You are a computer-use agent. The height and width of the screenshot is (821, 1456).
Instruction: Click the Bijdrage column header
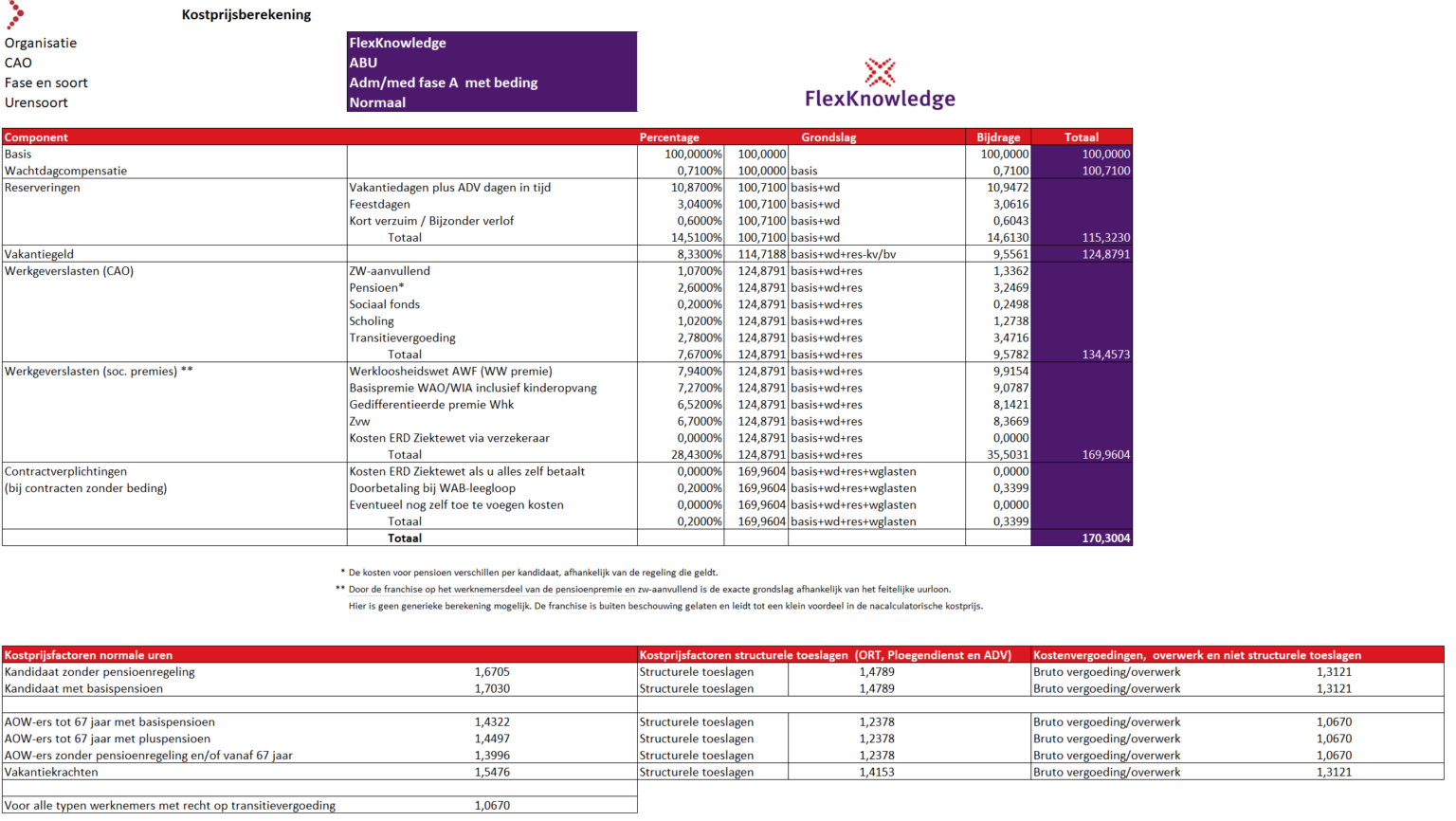pos(998,137)
